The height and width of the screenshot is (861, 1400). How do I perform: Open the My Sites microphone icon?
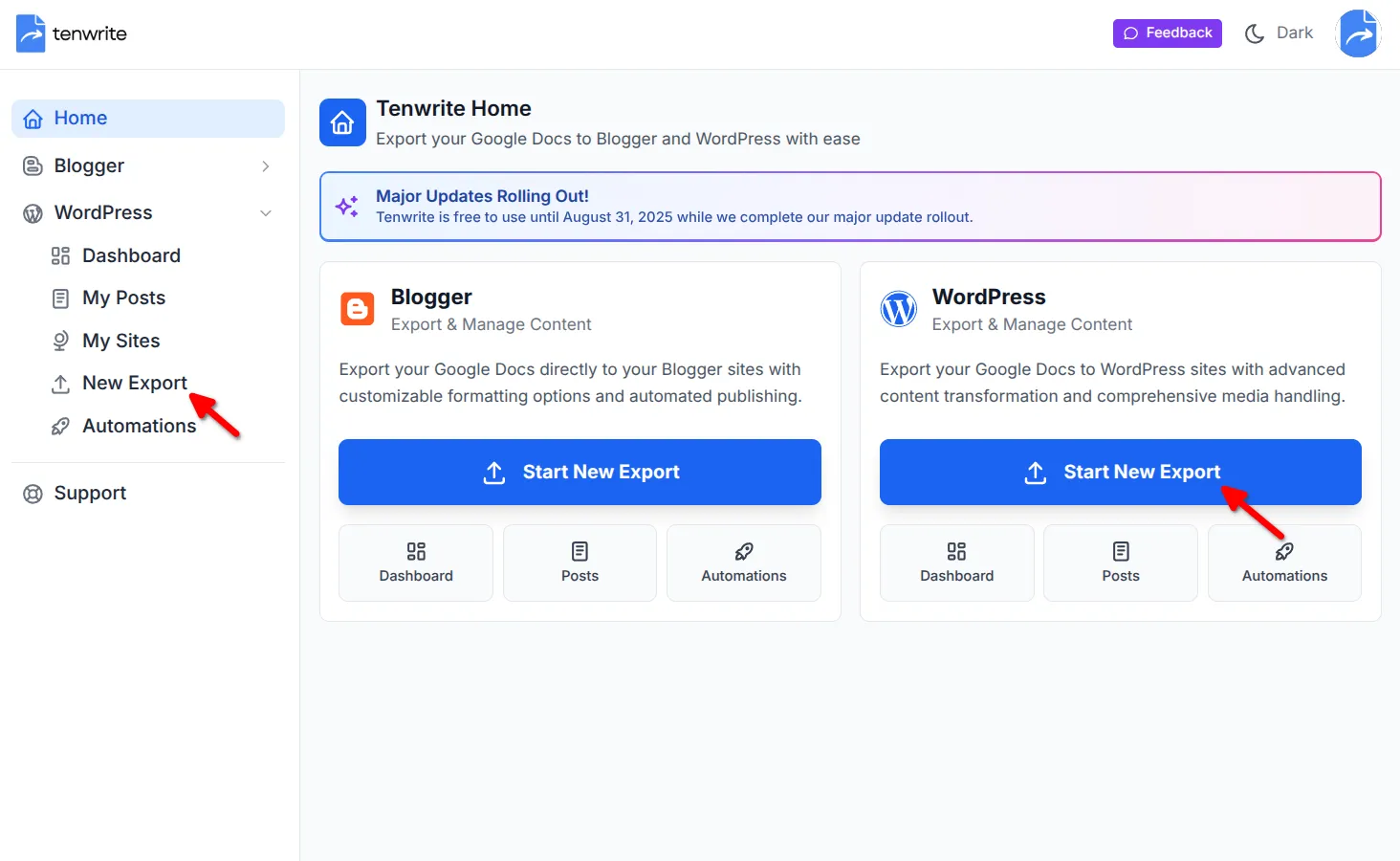[59, 341]
